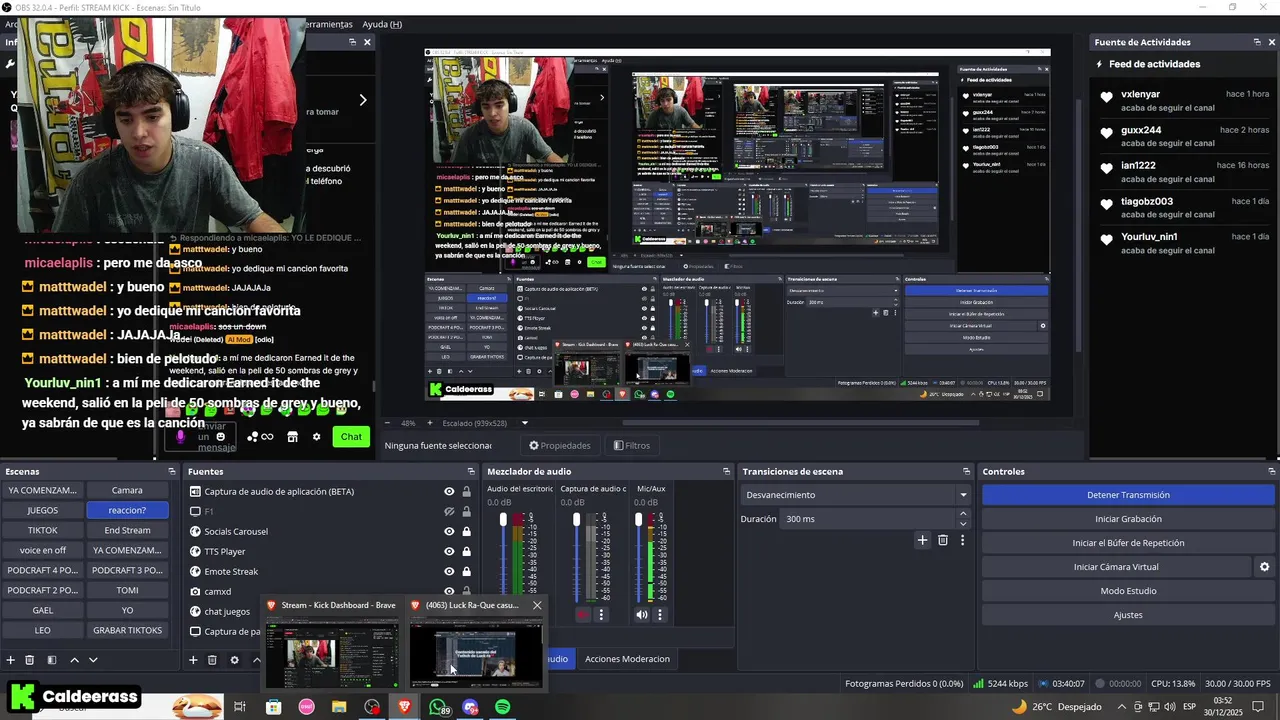Open preview scaling dropdown arrow

coord(524,423)
